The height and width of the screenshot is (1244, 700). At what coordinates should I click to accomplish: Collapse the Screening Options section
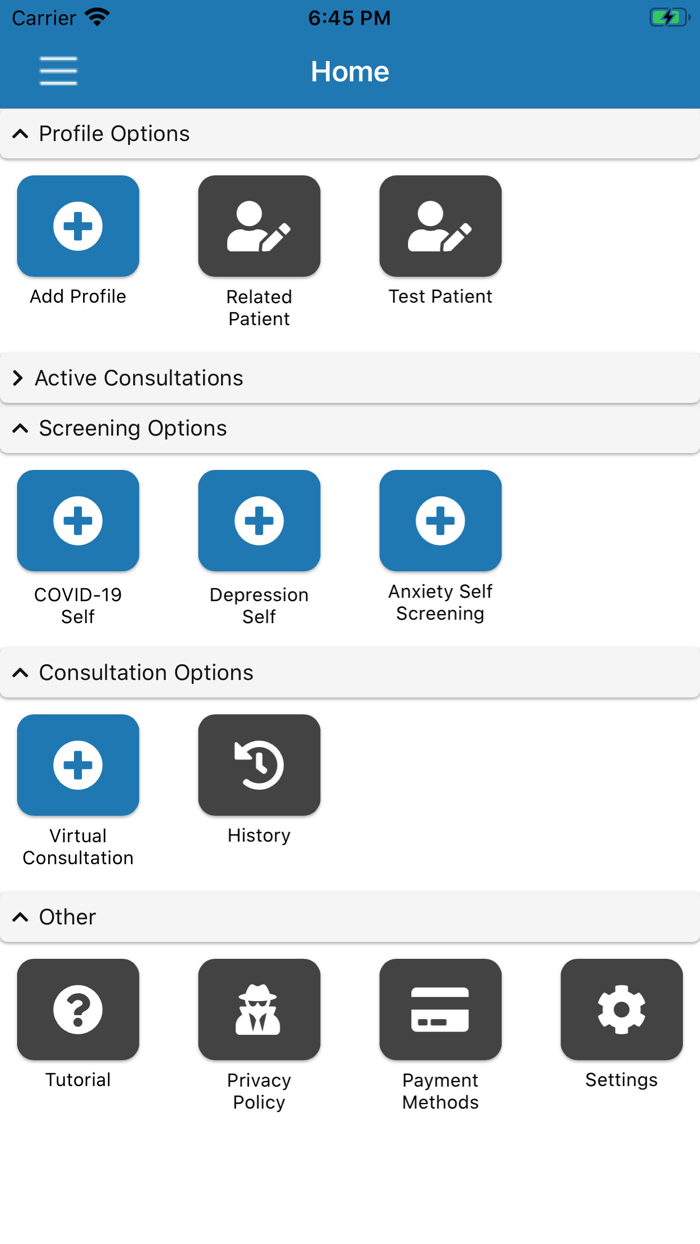pyautogui.click(x=20, y=428)
